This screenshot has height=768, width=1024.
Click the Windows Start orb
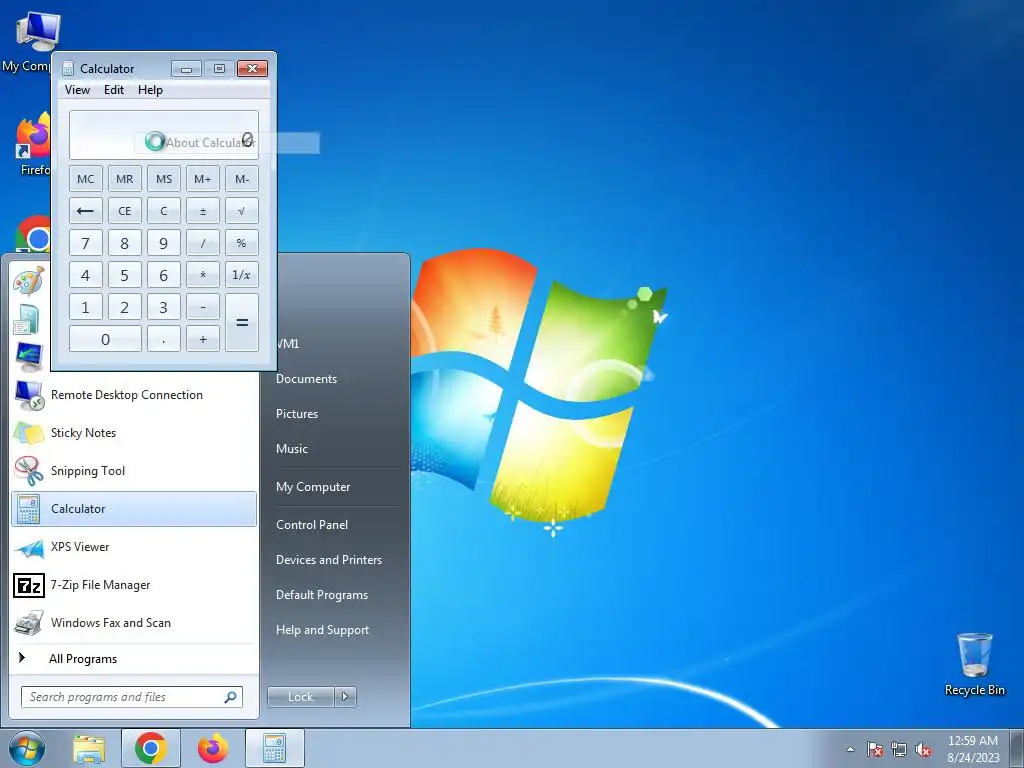click(x=27, y=748)
